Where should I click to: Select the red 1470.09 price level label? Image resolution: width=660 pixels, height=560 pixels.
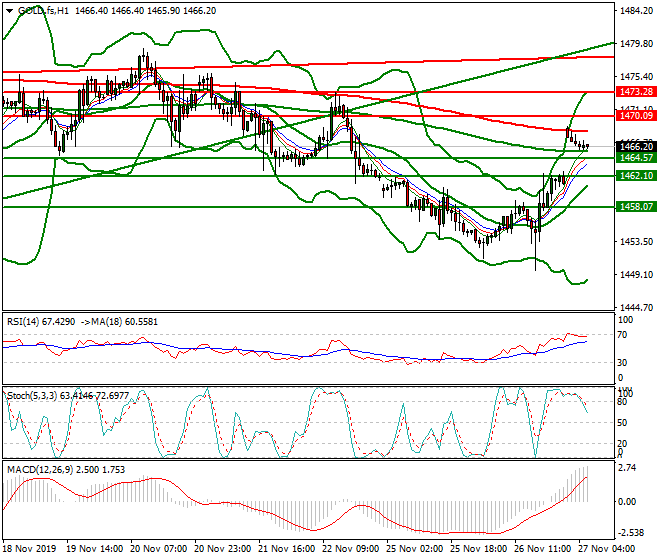pos(636,116)
